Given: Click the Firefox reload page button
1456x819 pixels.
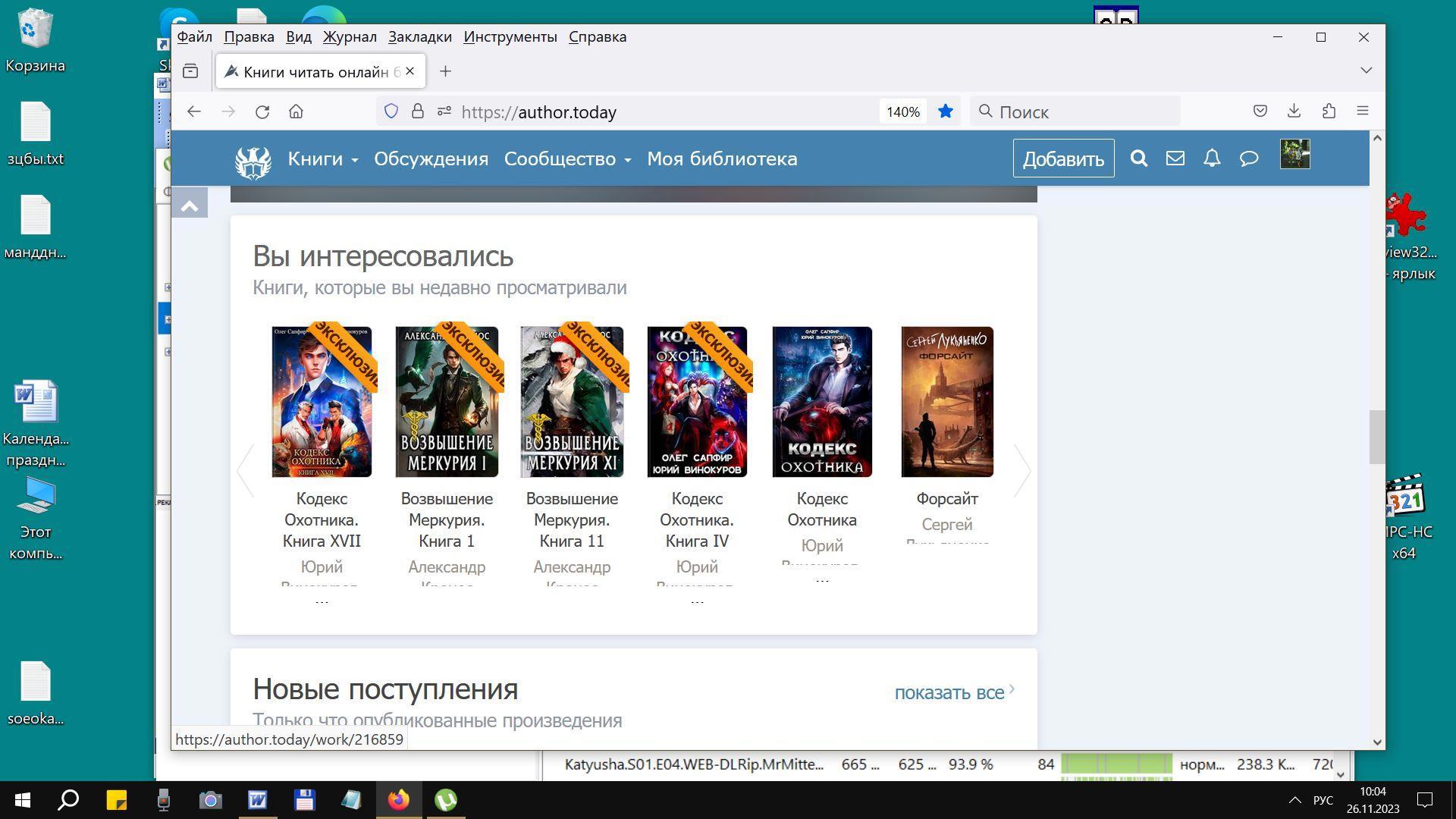Looking at the screenshot, I should 262,112.
